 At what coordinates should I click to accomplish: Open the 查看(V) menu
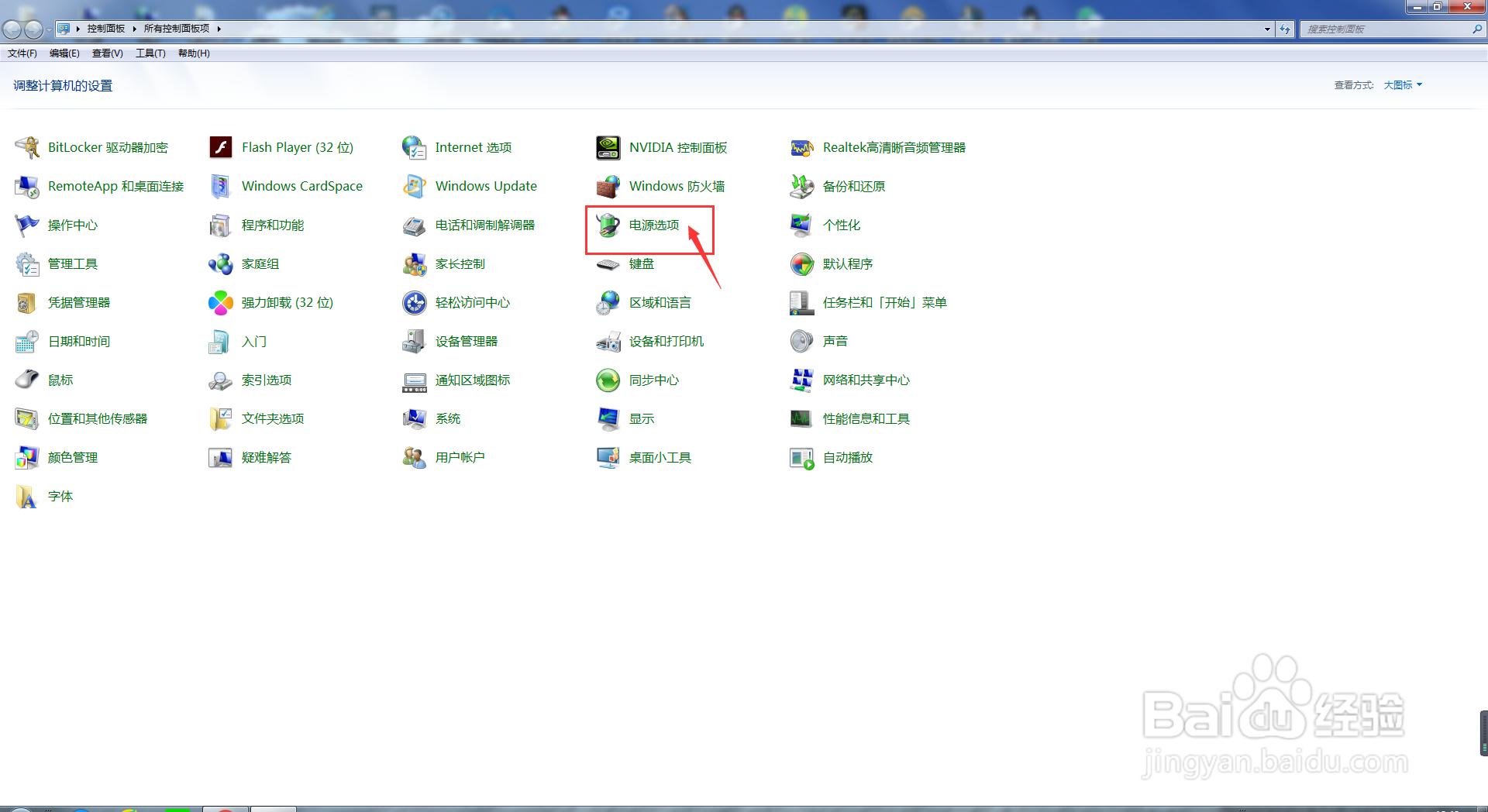(x=108, y=53)
